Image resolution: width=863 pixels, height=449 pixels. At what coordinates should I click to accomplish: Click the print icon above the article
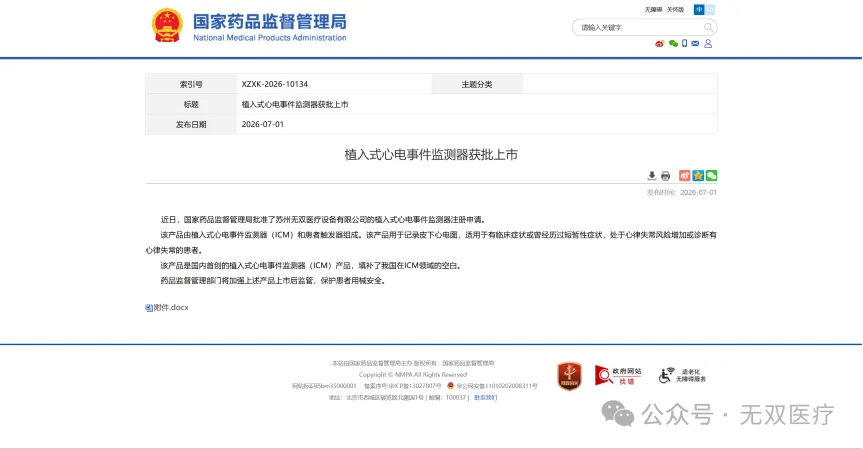point(665,176)
